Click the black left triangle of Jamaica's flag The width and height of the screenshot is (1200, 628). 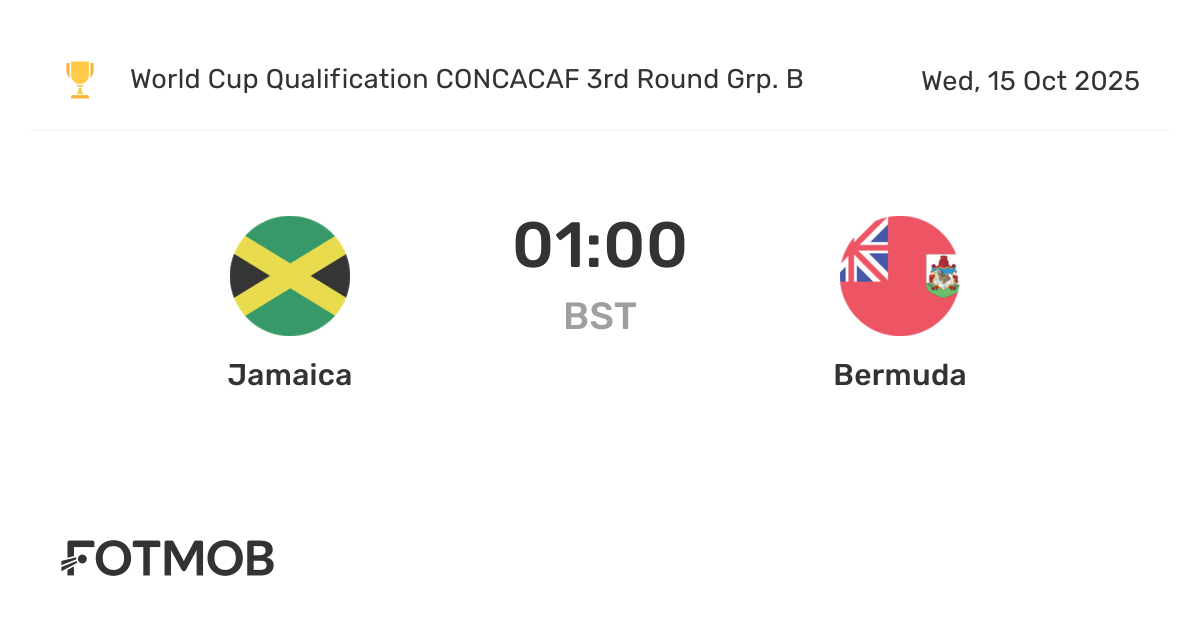coord(245,276)
